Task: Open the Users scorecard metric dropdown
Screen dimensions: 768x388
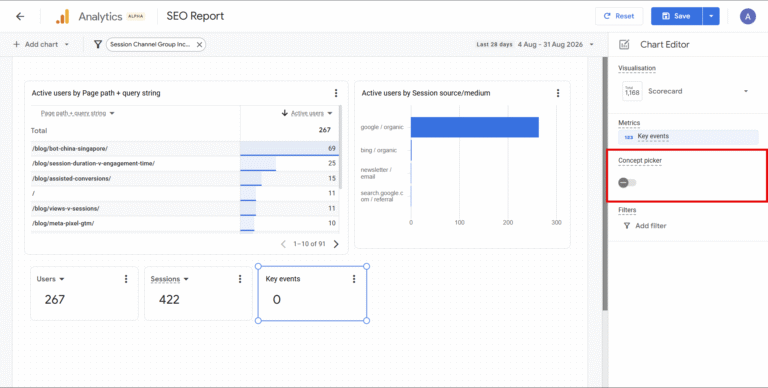Action: point(62,279)
